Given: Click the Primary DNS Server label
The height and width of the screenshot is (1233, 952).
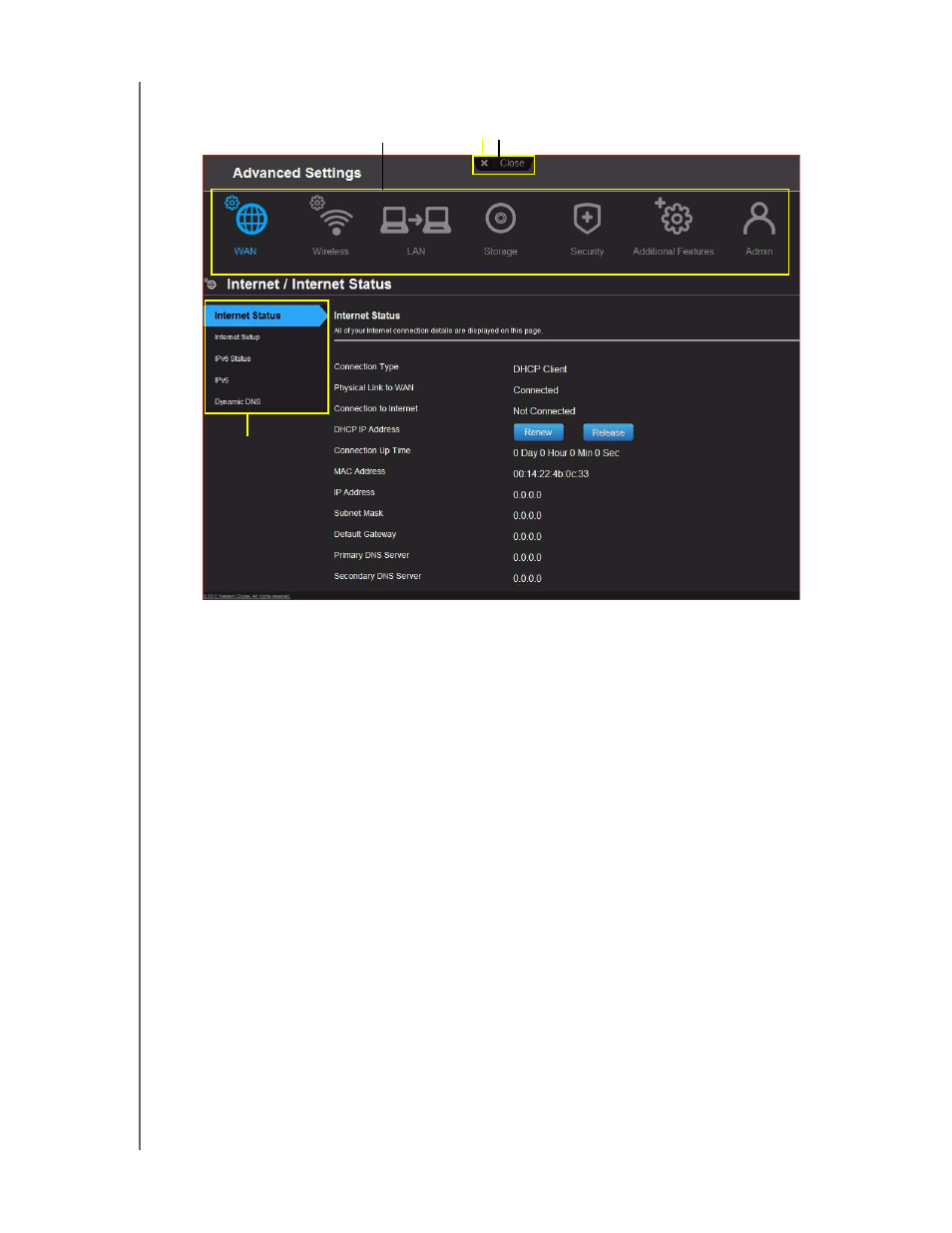Looking at the screenshot, I should (371, 555).
